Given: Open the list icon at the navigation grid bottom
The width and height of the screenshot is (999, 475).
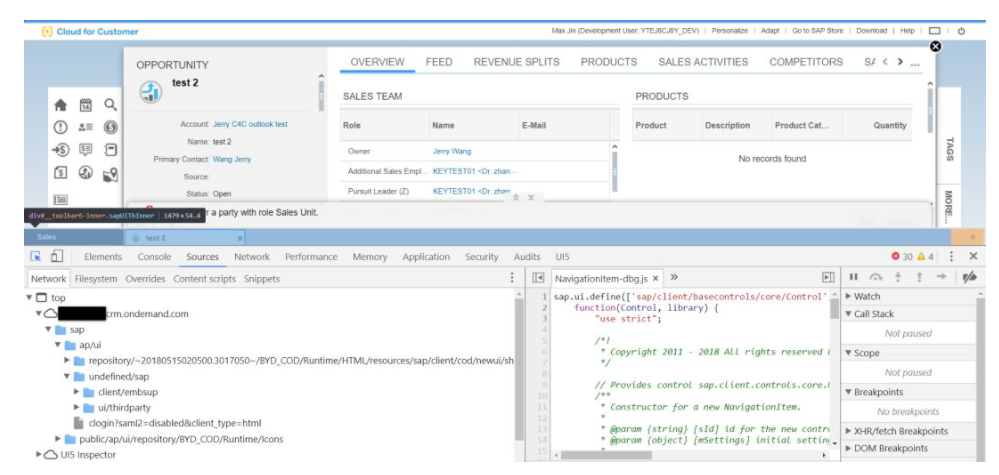Looking at the screenshot, I should [61, 200].
